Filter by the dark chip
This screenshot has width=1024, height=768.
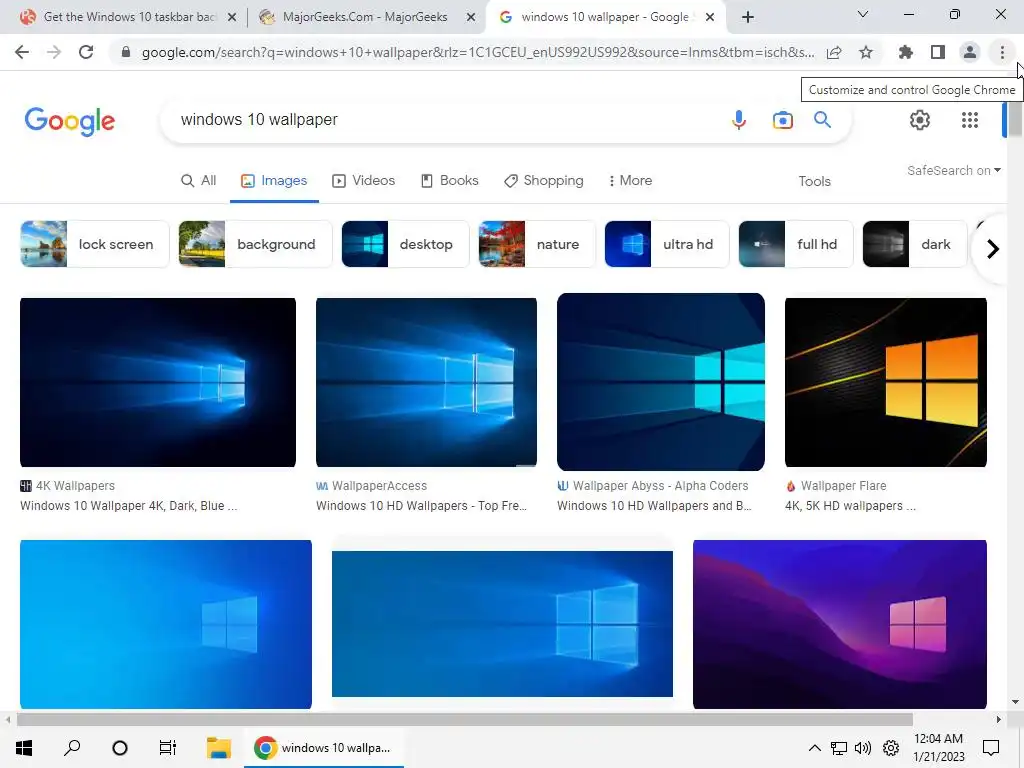pos(914,244)
